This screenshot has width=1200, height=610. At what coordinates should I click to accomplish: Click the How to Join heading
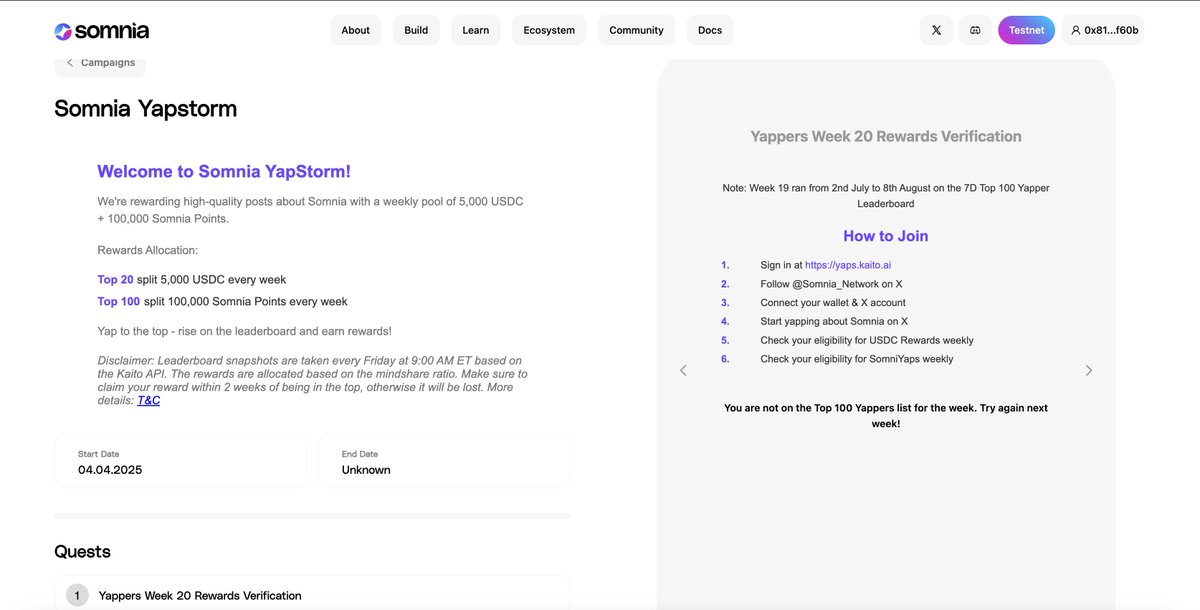coord(886,236)
